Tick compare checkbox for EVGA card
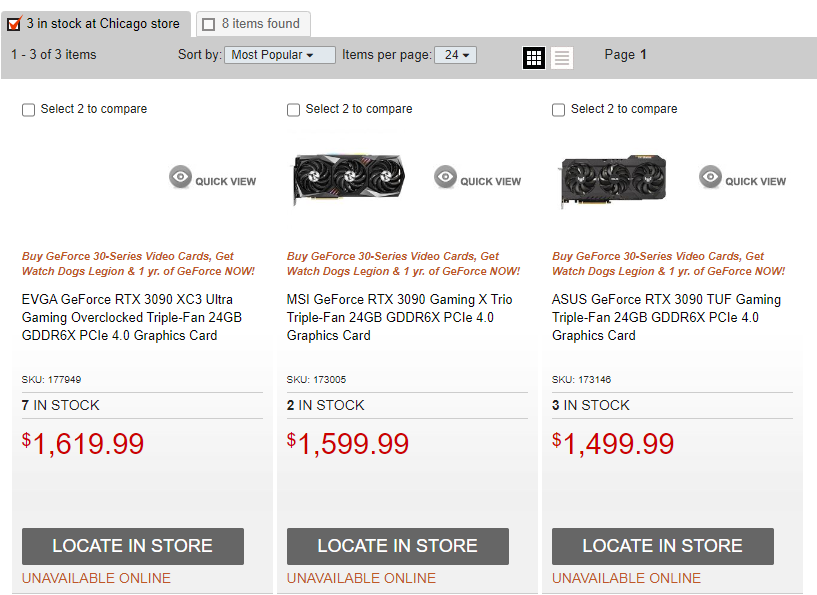The image size is (817, 595). 28,110
